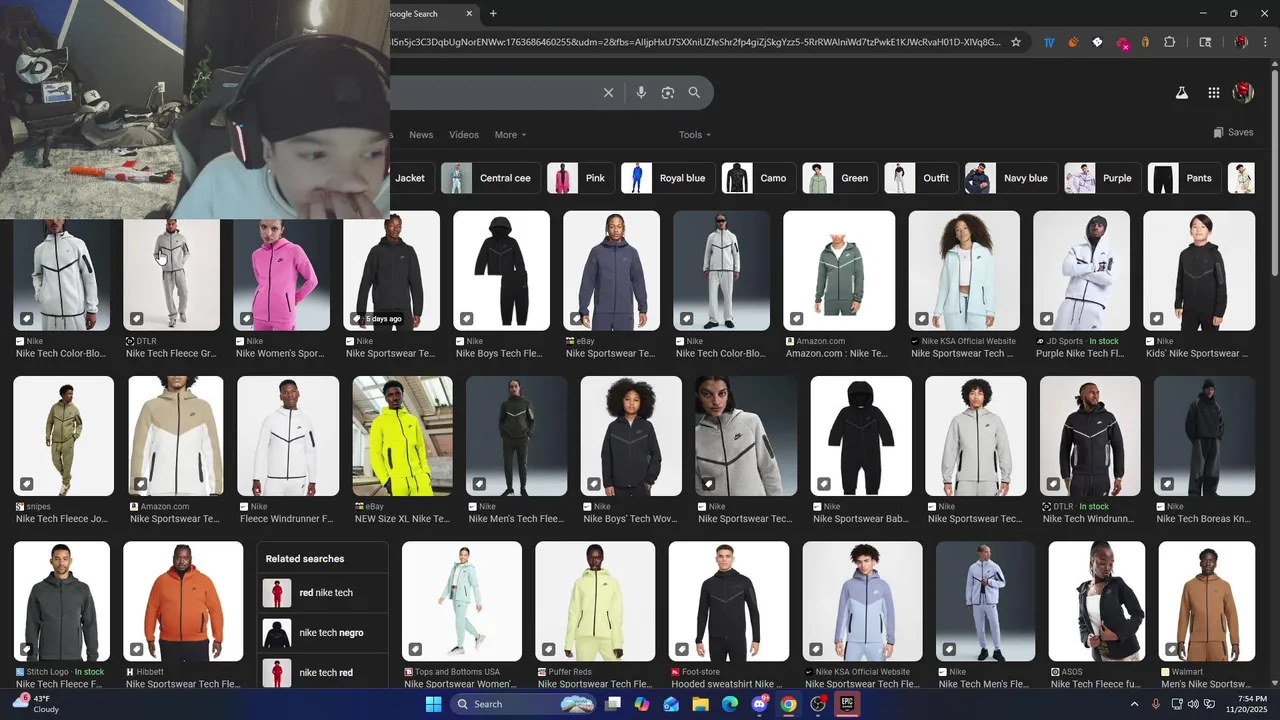Filter images by Central cee chip
The height and width of the screenshot is (720, 1280).
pyautogui.click(x=491, y=178)
